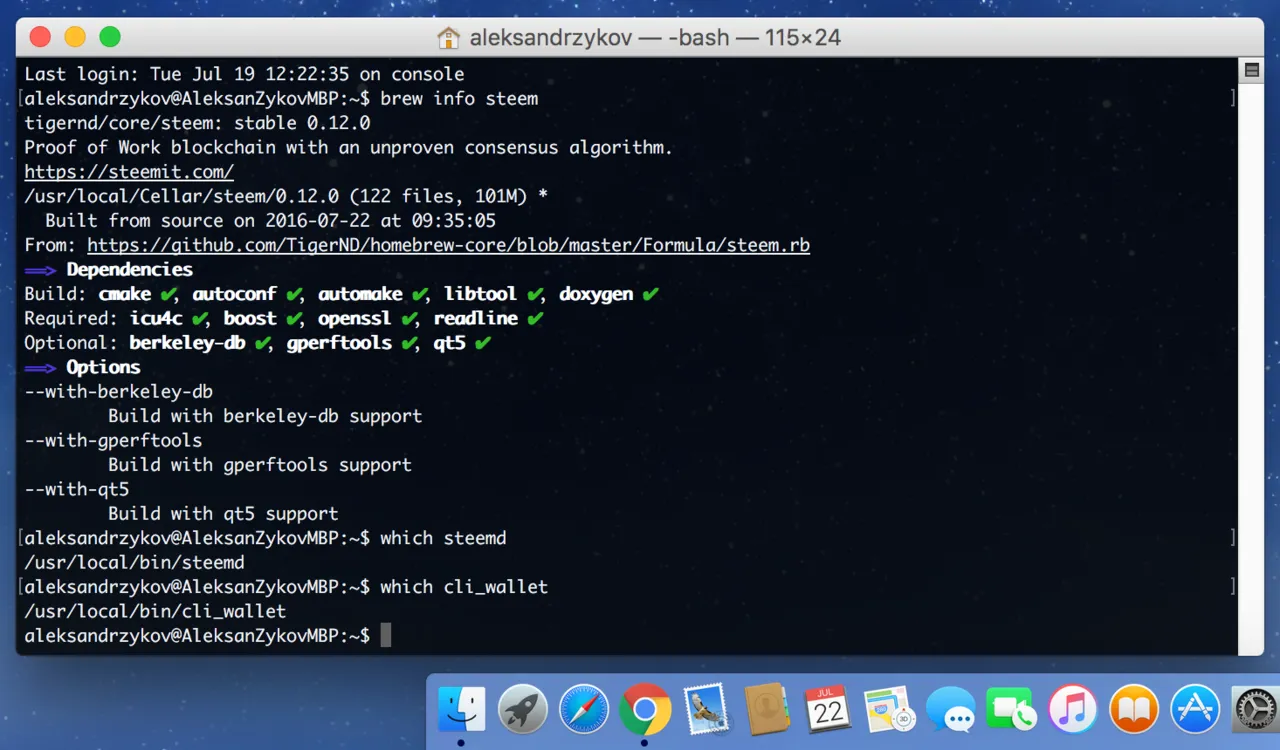Open the GitHub steem.rb formula link
Viewport: 1280px width, 750px height.
449,245
